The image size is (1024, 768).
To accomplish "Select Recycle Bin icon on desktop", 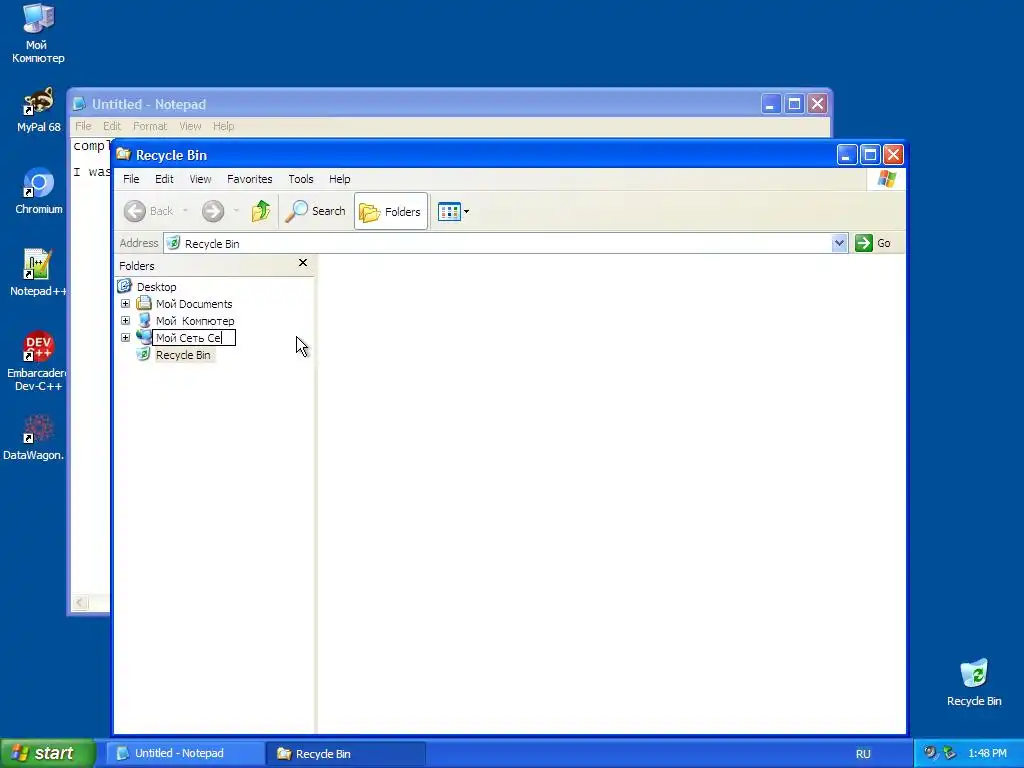I will [x=974, y=683].
